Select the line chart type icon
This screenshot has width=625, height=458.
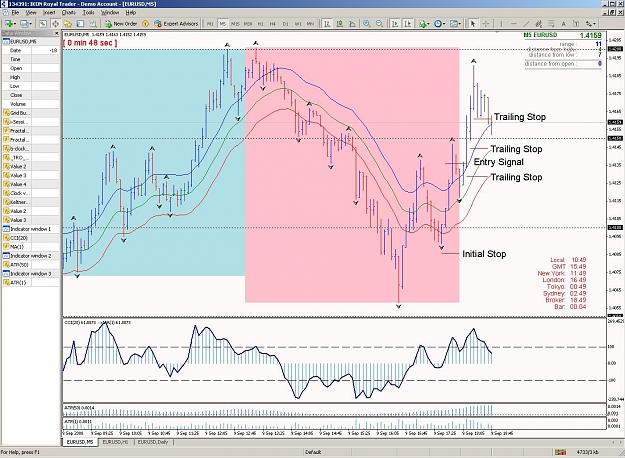352,24
